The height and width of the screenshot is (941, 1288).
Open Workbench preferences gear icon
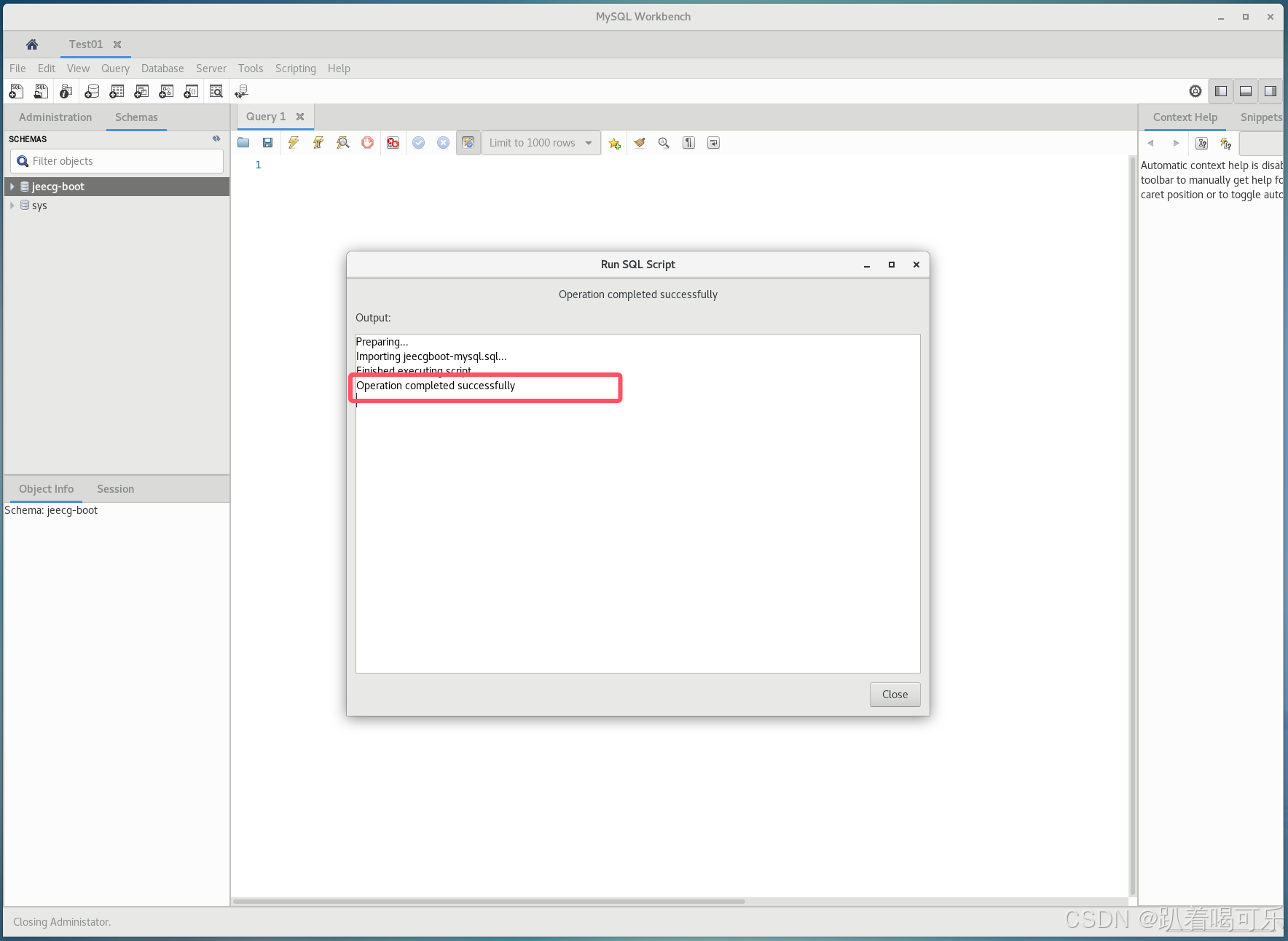coord(1195,91)
